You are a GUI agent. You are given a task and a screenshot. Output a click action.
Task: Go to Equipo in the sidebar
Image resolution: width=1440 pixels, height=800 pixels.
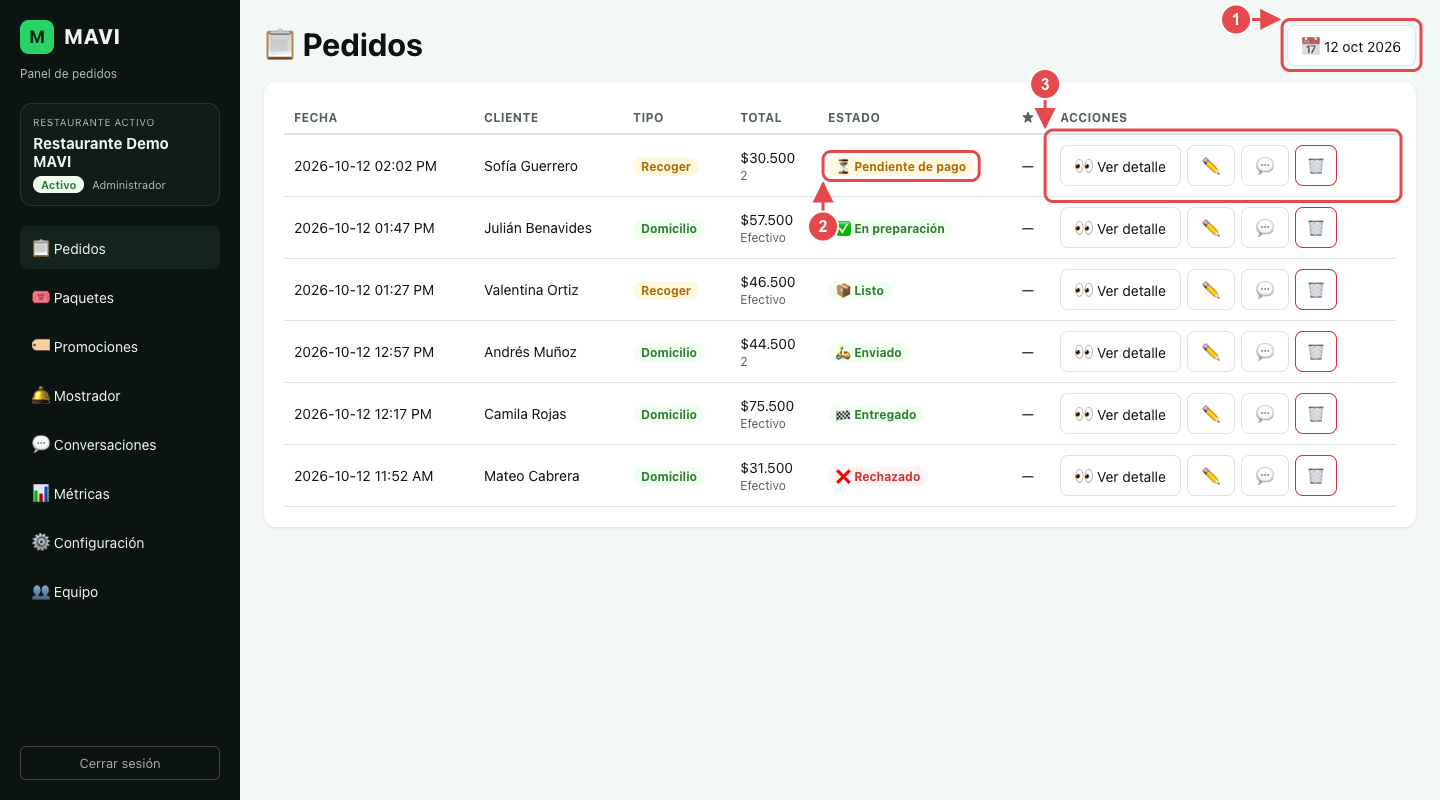pyautogui.click(x=120, y=591)
